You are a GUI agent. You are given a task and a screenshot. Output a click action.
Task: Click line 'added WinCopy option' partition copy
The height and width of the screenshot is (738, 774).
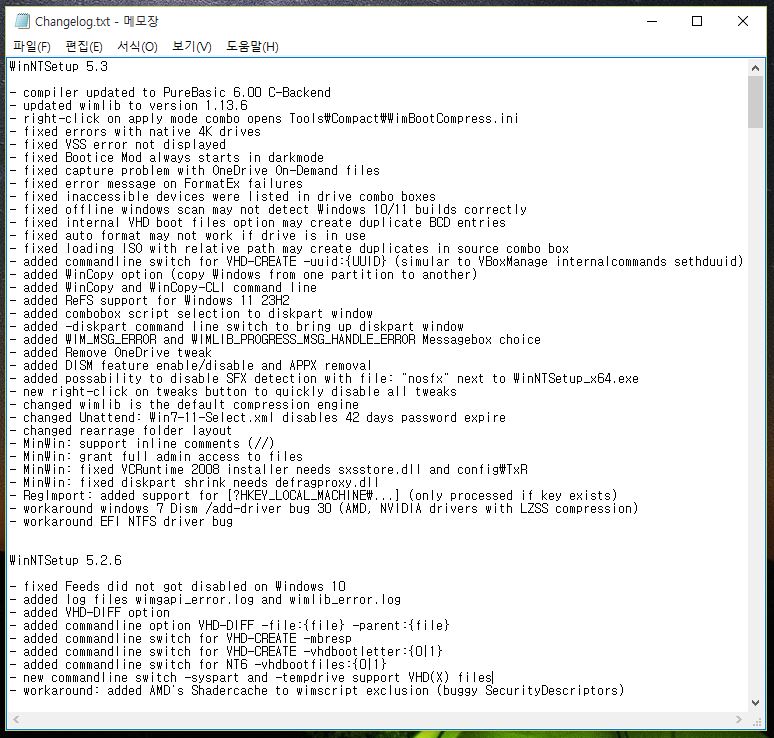coord(243,274)
